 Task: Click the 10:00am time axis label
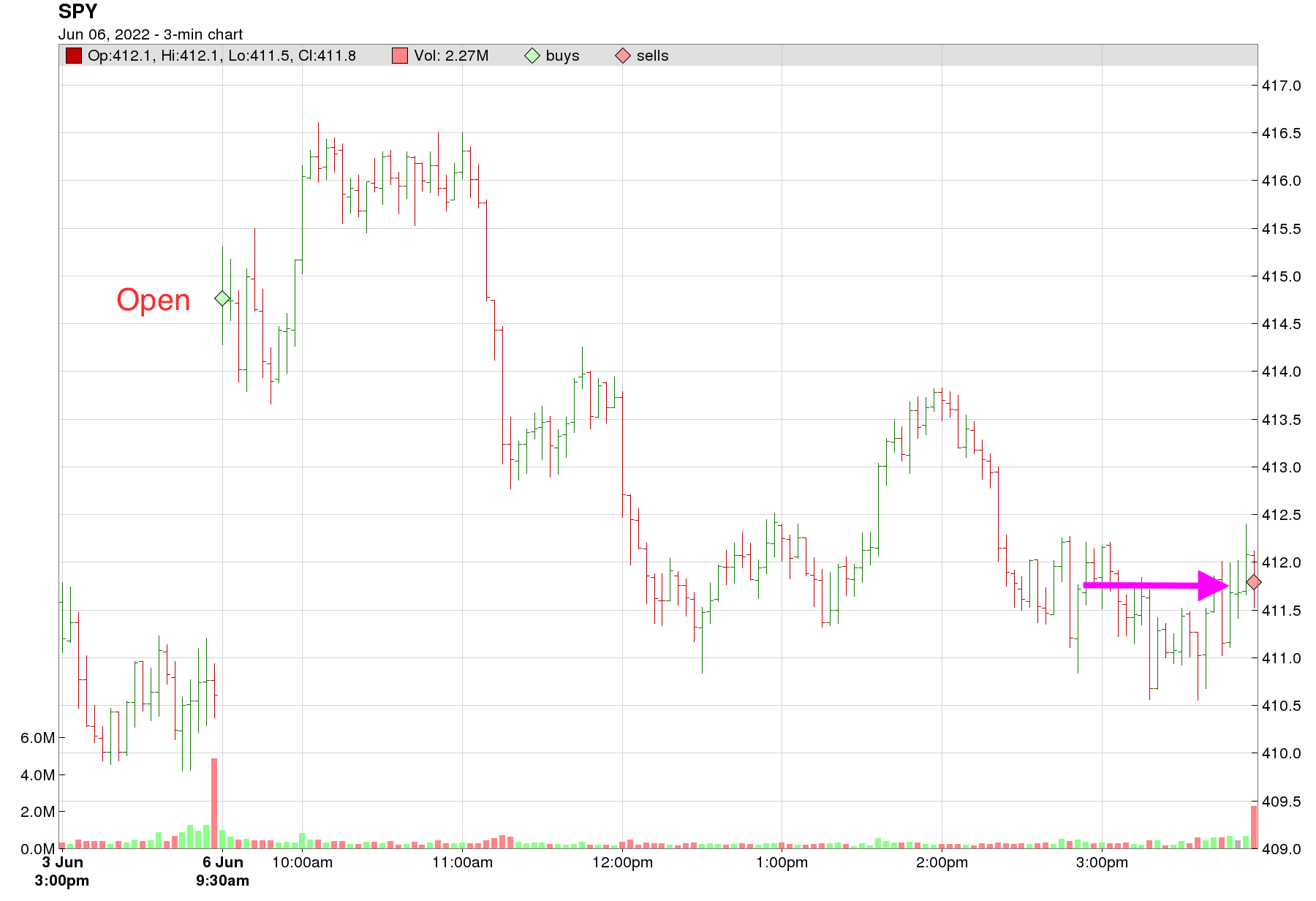tap(302, 862)
